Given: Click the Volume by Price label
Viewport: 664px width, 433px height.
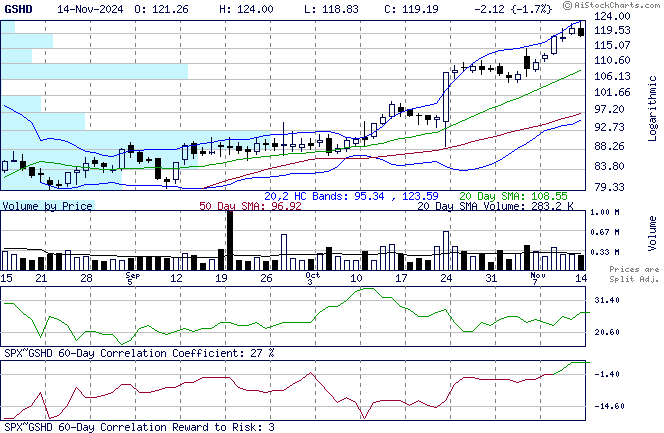Looking at the screenshot, I should [x=47, y=206].
